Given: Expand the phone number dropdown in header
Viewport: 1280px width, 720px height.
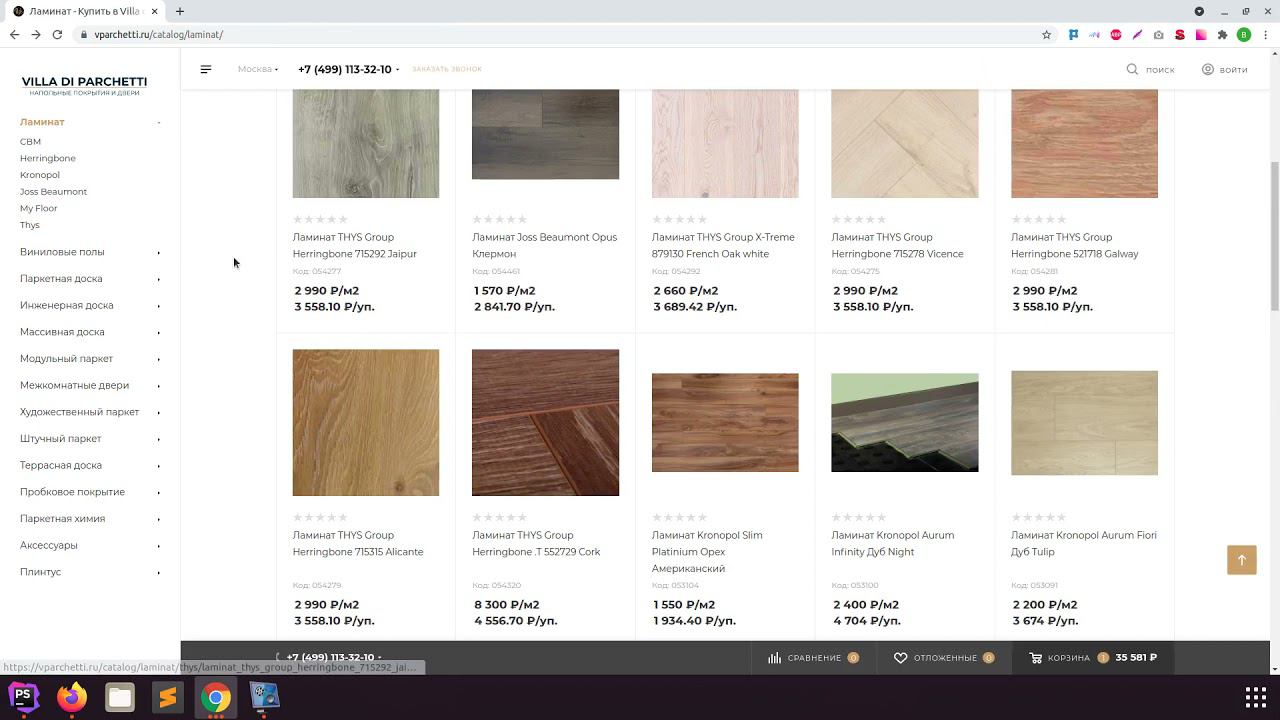Looking at the screenshot, I should pos(397,70).
